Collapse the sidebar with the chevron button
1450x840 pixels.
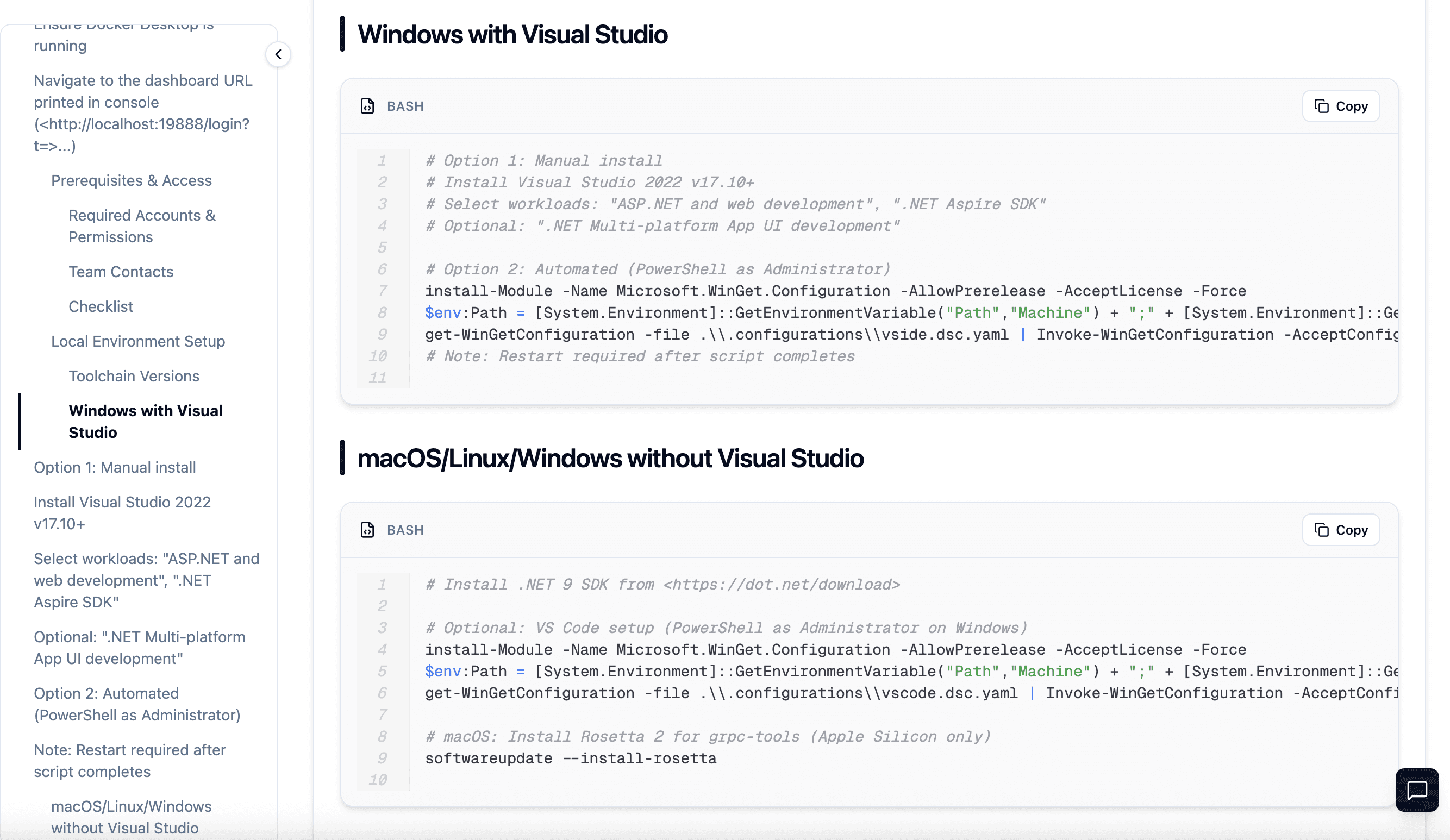[278, 54]
